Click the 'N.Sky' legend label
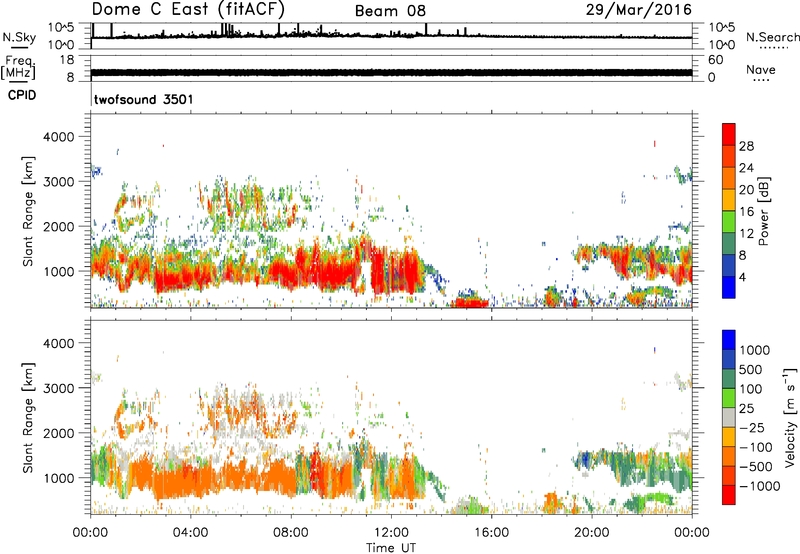This screenshot has width=800, height=554. tap(19, 37)
